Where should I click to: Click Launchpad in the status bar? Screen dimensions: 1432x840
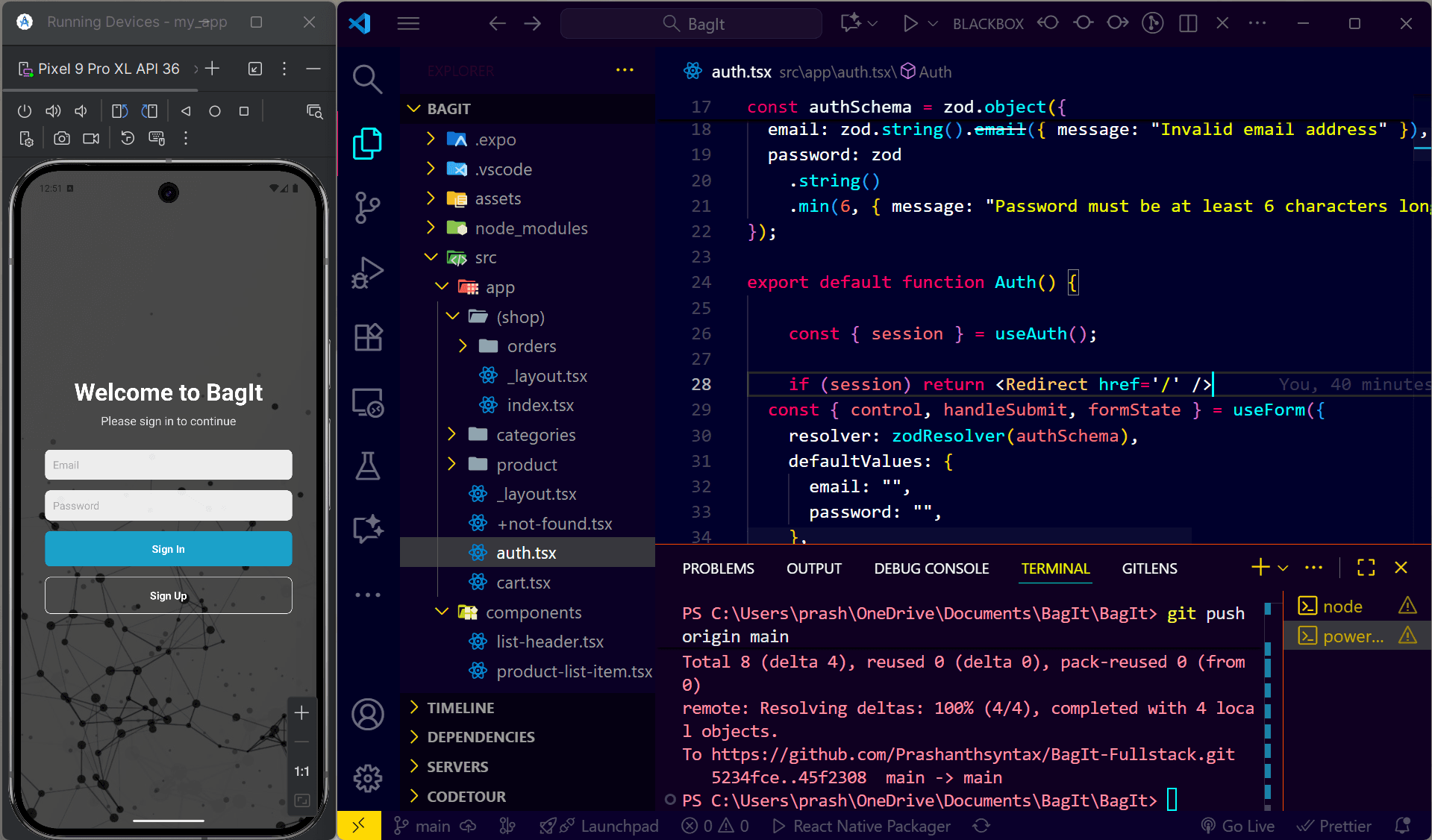(599, 826)
